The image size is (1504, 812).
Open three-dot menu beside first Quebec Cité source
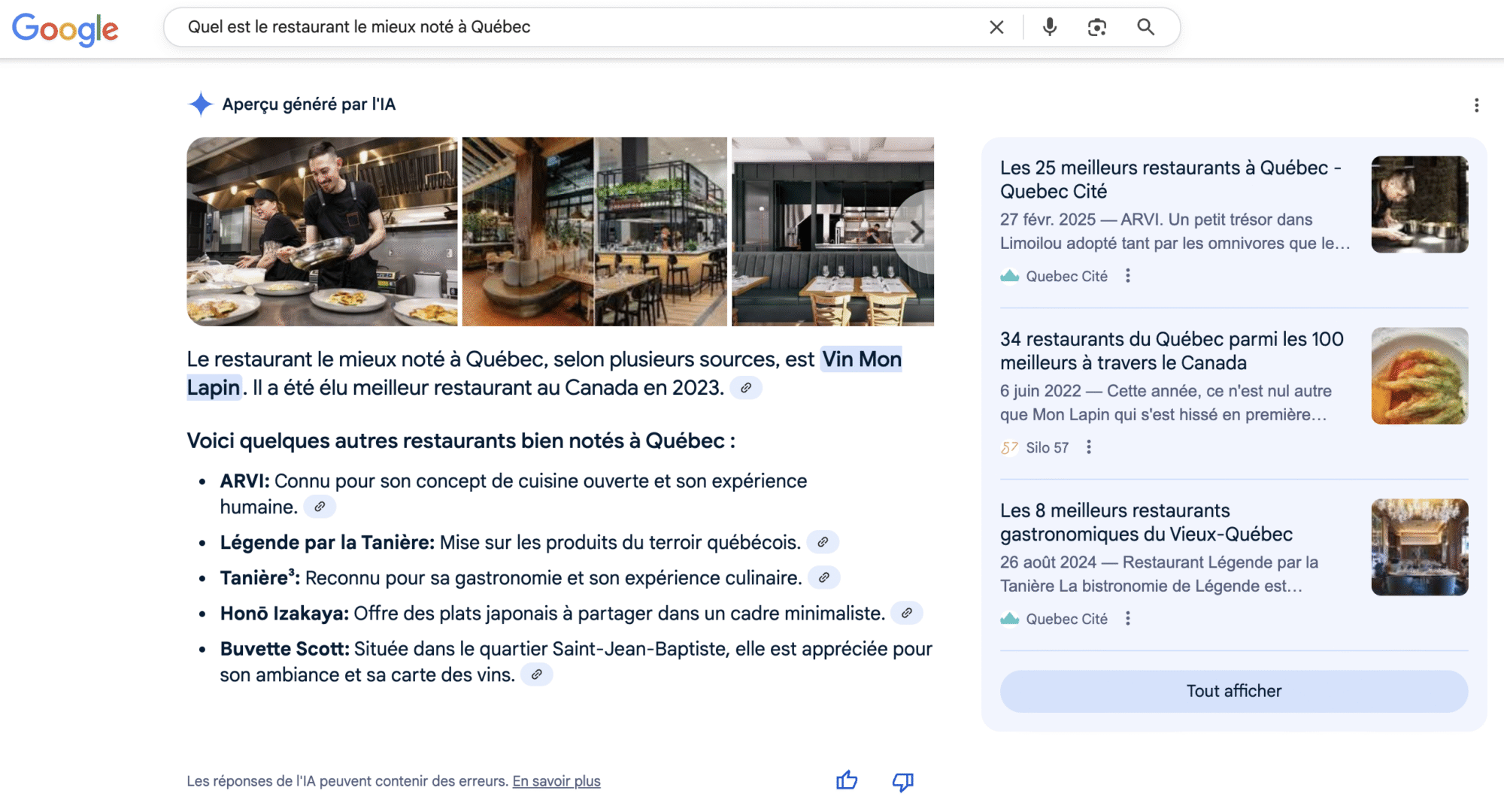(x=1127, y=276)
